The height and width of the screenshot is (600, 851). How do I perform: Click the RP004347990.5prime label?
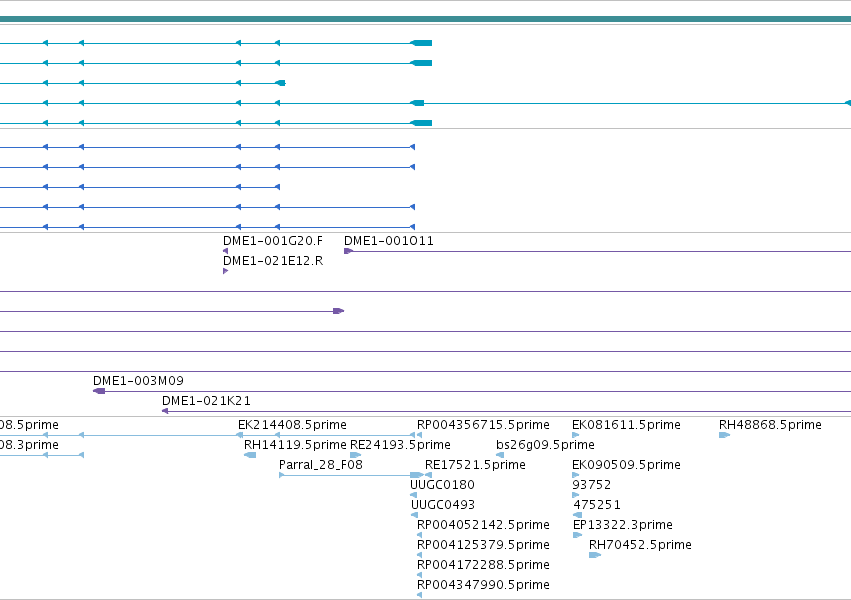pyautogui.click(x=483, y=585)
